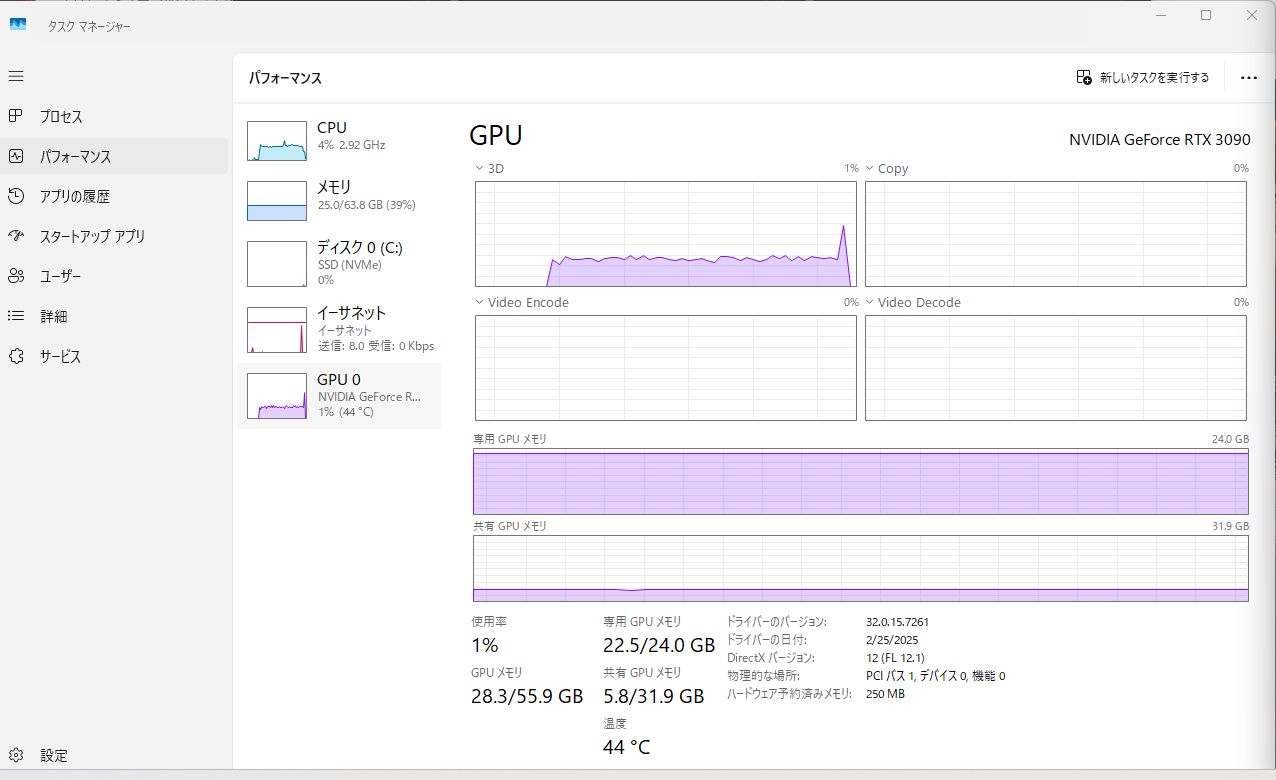This screenshot has height=780, width=1276.
Task: Open the three-dot more options menu
Action: pyautogui.click(x=1248, y=77)
